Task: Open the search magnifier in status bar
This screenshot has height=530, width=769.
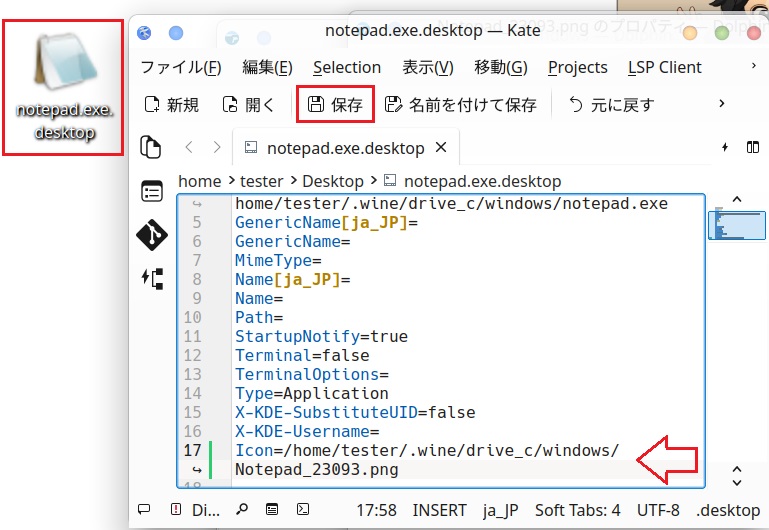Action: coord(243,510)
